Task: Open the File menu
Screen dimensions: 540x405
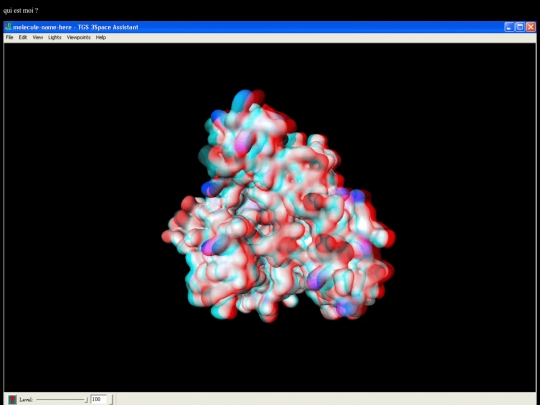Action: (9, 37)
